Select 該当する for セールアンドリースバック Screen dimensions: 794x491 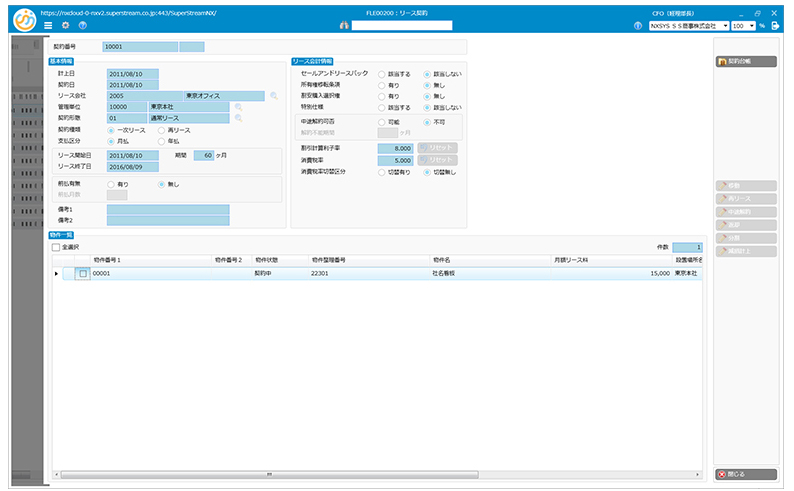click(x=381, y=74)
